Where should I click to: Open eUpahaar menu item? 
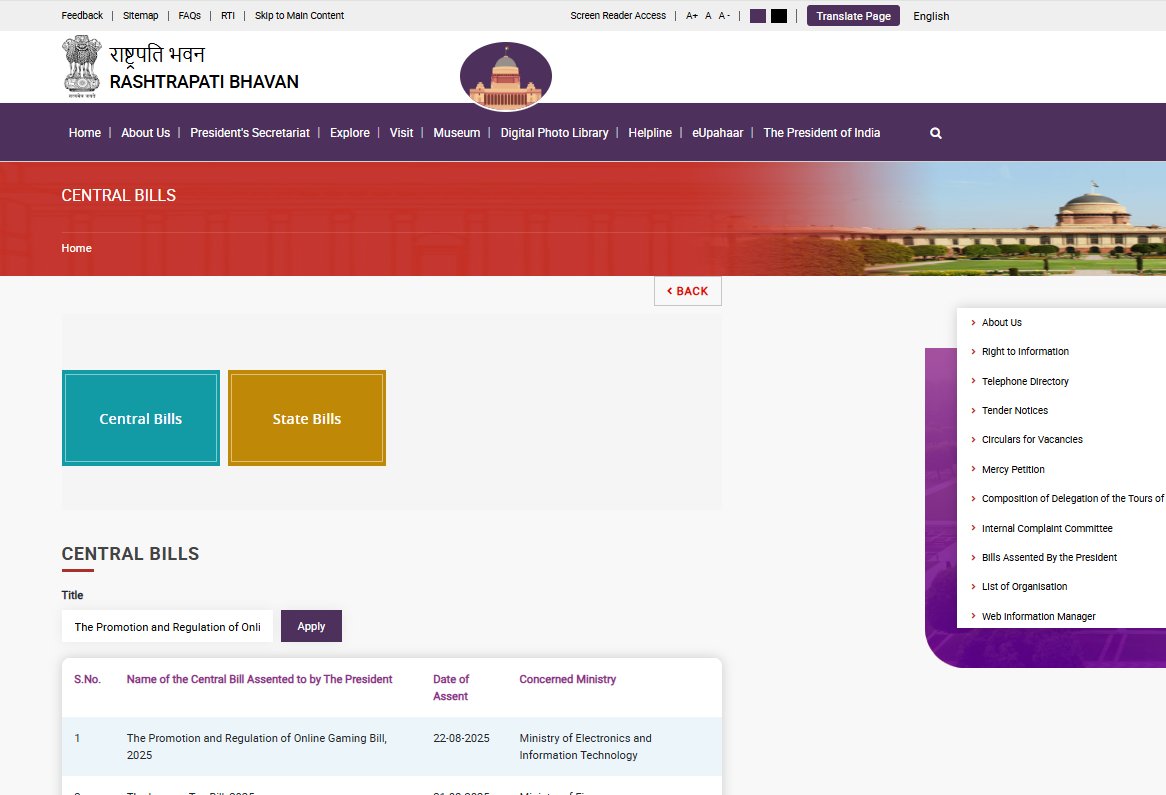tap(718, 132)
